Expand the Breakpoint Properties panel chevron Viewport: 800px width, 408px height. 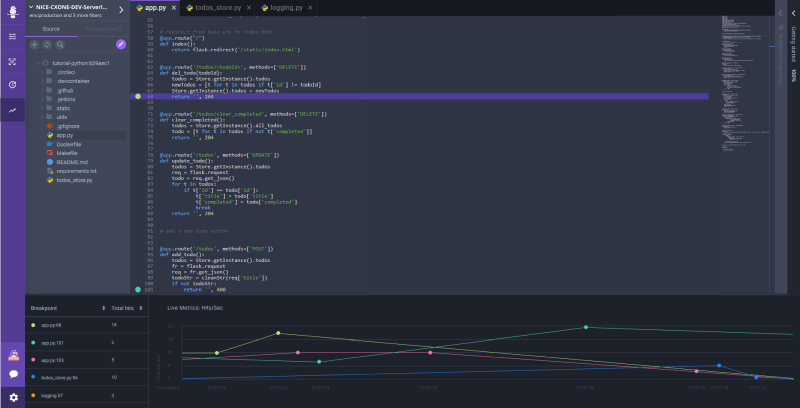tap(780, 13)
